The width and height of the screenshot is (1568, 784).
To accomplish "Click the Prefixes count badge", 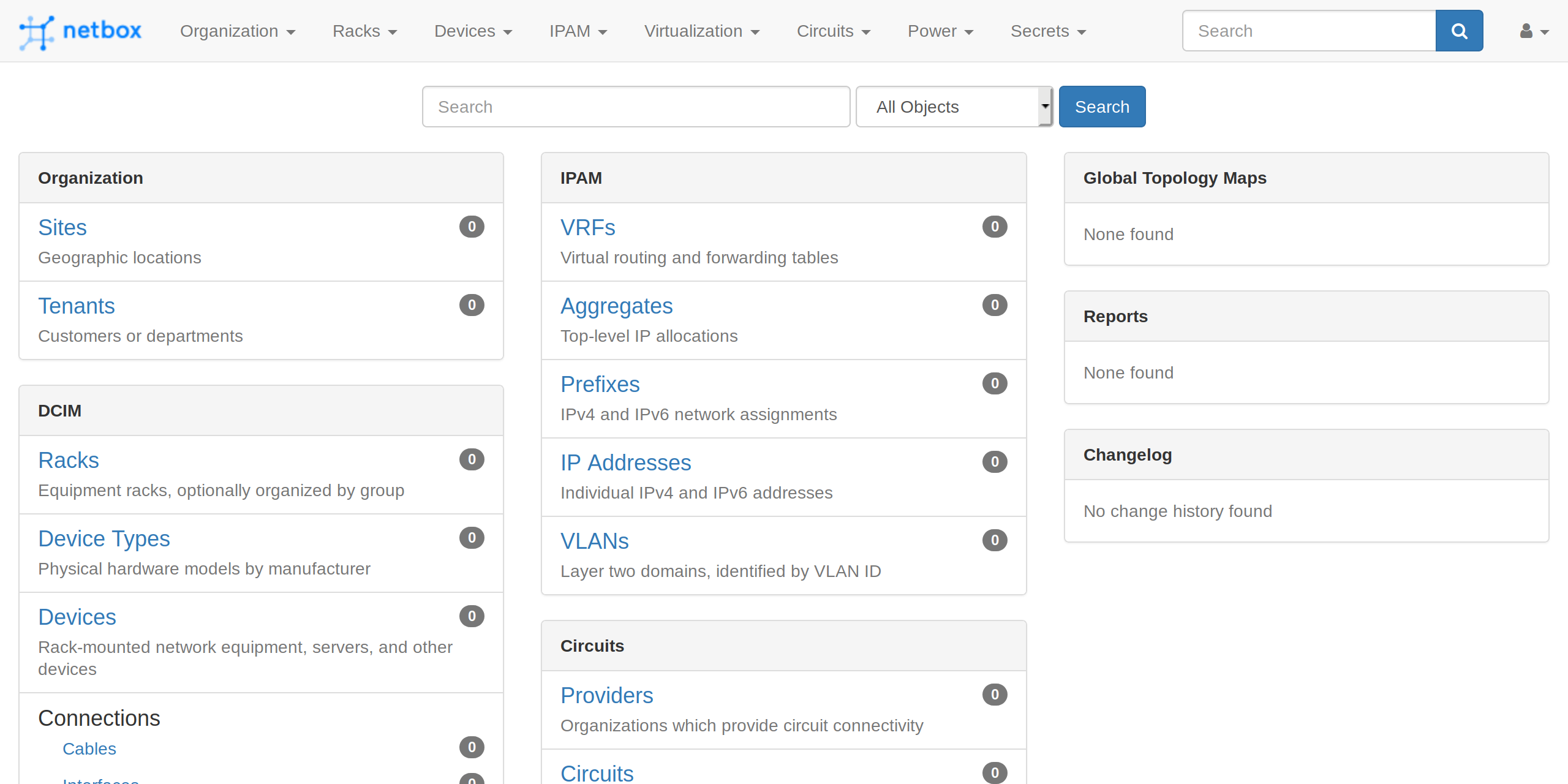I will coord(994,383).
